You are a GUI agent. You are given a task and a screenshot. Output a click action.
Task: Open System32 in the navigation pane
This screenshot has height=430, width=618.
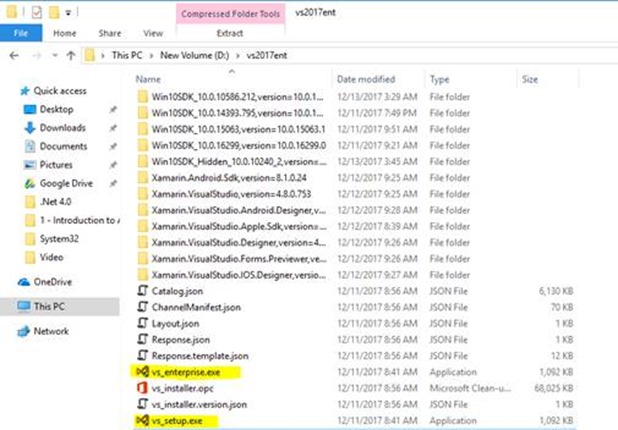pos(59,239)
